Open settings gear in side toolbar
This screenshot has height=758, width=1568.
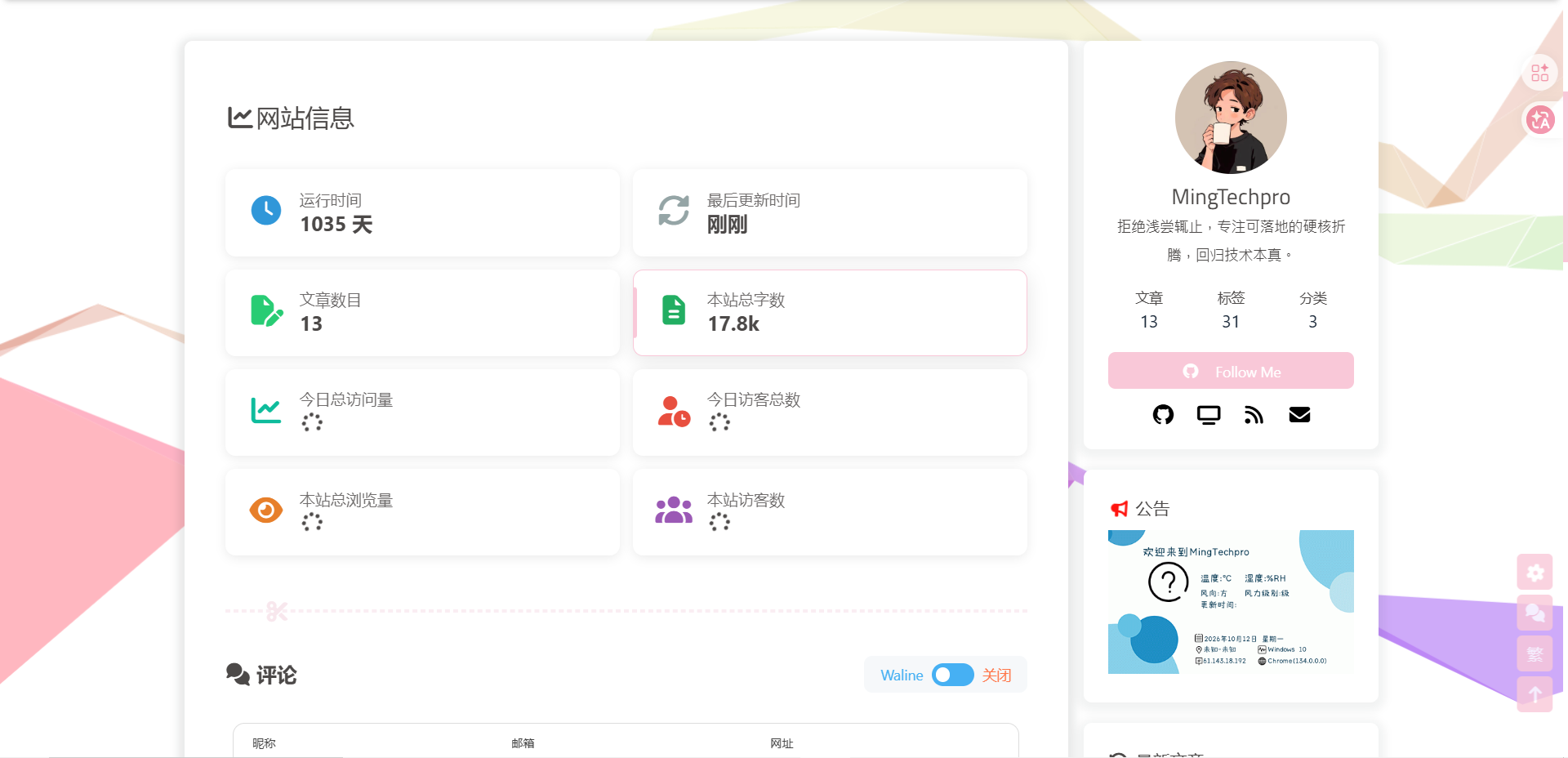coord(1535,573)
